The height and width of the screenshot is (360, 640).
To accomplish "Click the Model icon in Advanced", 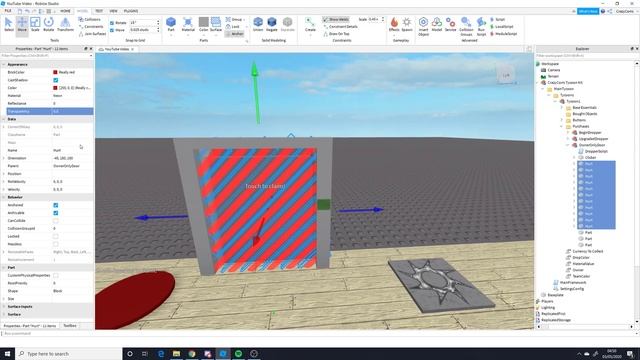I will pos(437,24).
